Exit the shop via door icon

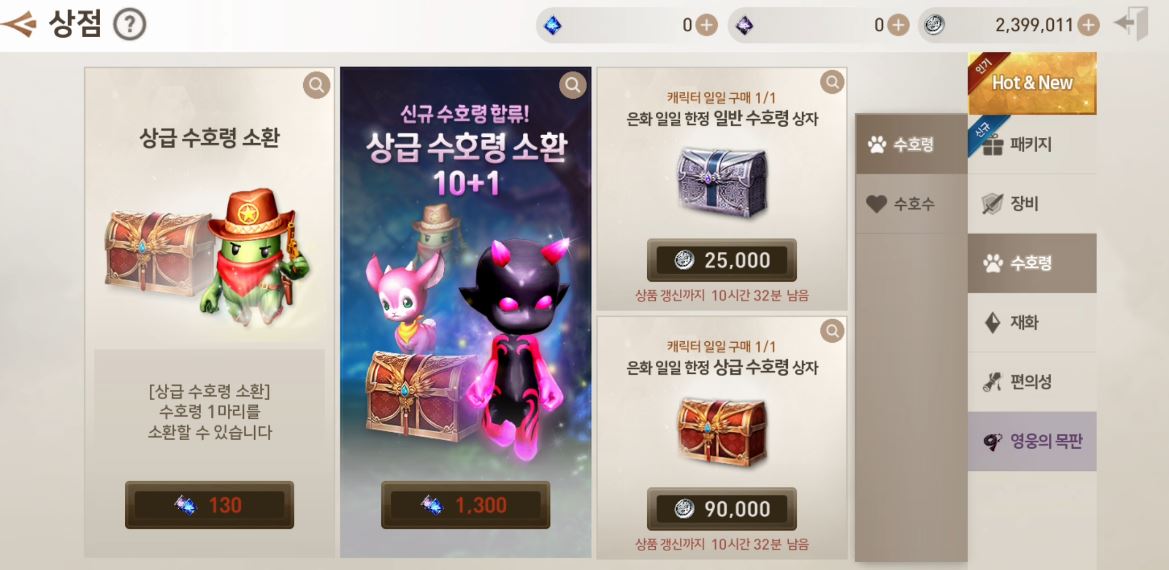coord(1132,25)
